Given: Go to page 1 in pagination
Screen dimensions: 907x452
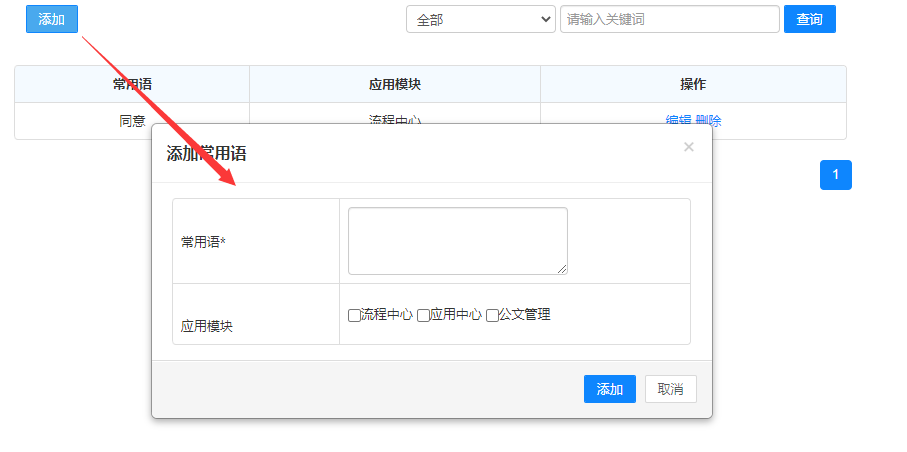Looking at the screenshot, I should tap(835, 175).
